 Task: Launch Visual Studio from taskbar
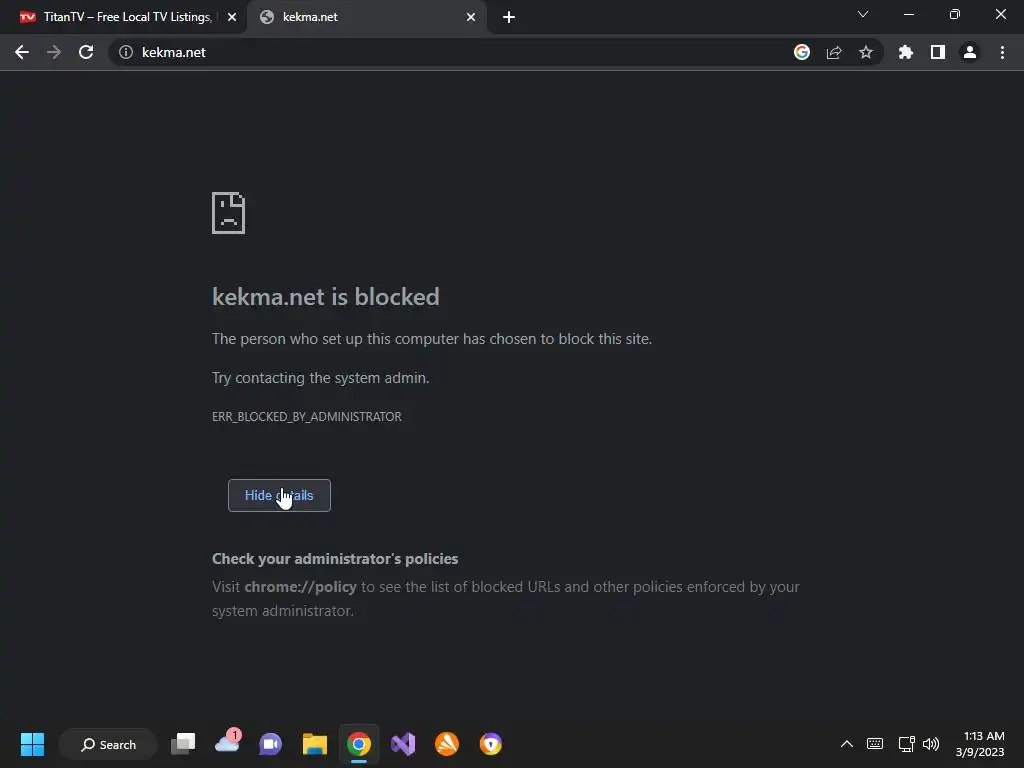point(403,744)
